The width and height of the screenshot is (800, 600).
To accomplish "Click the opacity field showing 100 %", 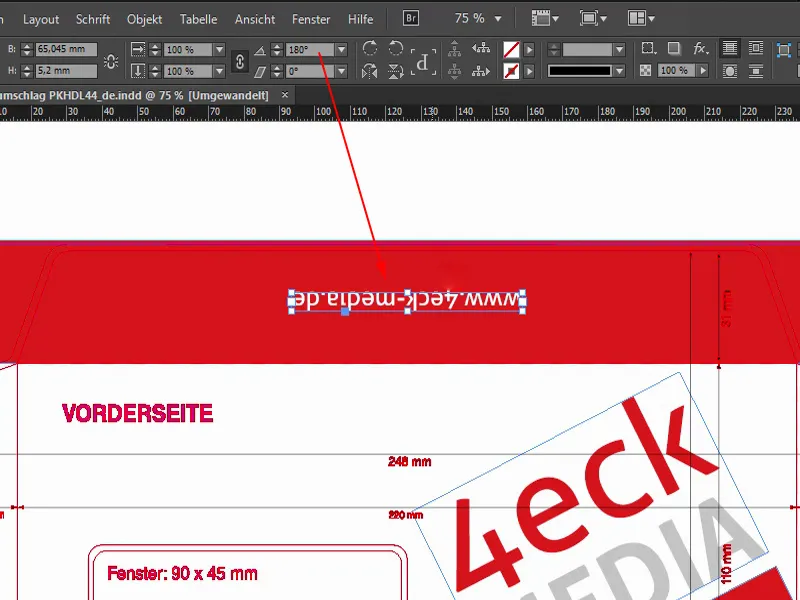I will tap(677, 70).
